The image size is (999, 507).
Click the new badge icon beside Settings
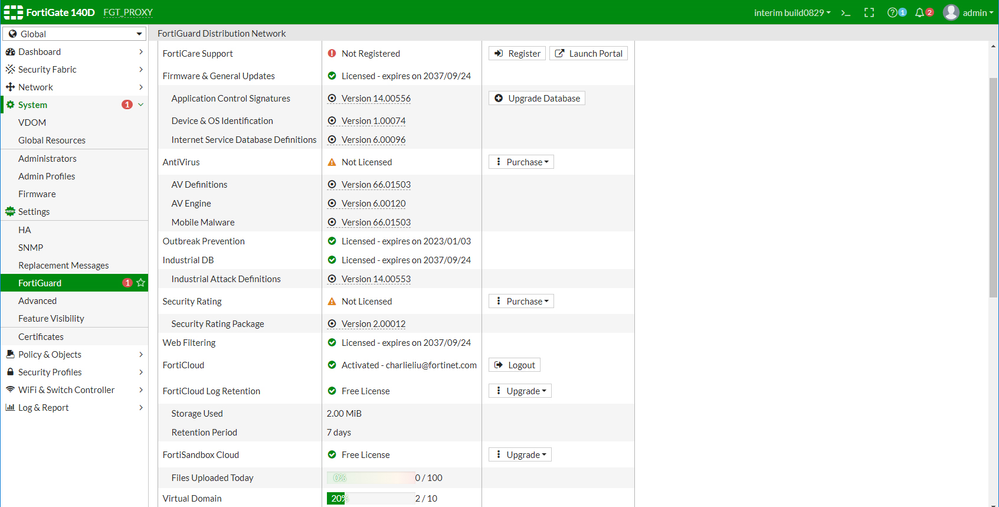point(10,211)
